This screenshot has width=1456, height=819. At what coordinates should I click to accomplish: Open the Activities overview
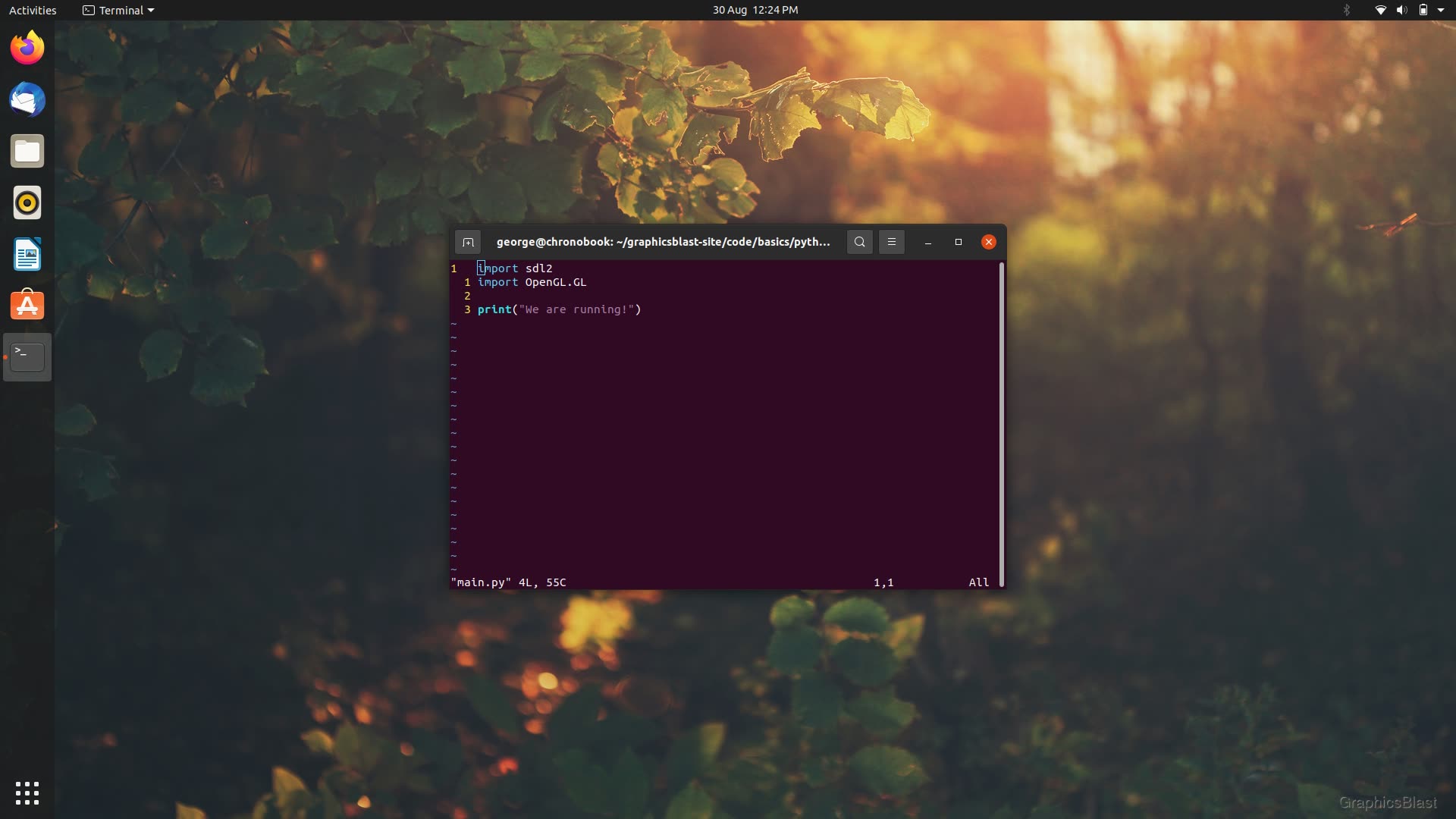click(x=33, y=10)
